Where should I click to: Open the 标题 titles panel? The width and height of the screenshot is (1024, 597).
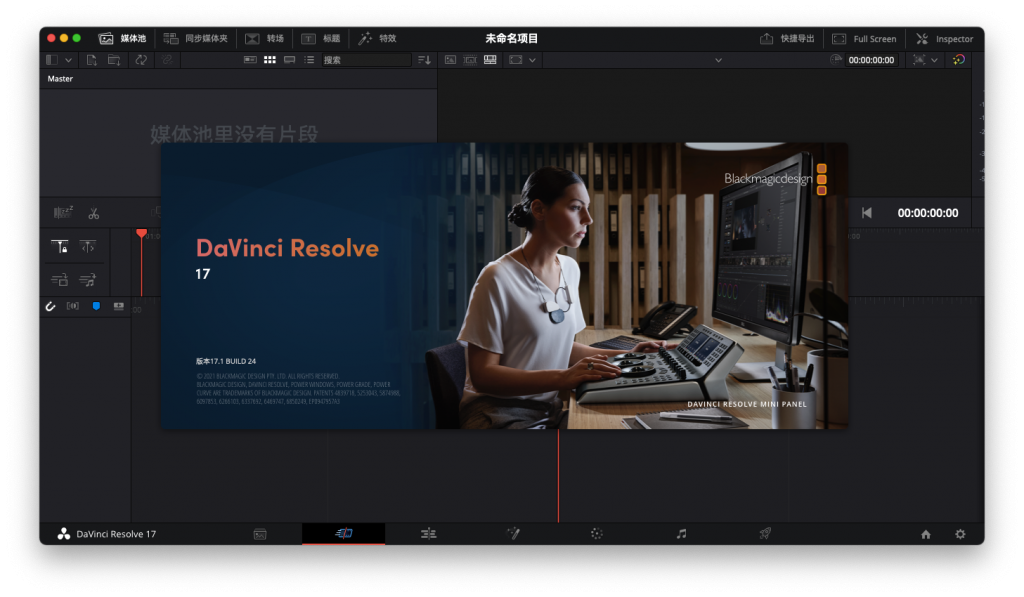[x=321, y=39]
